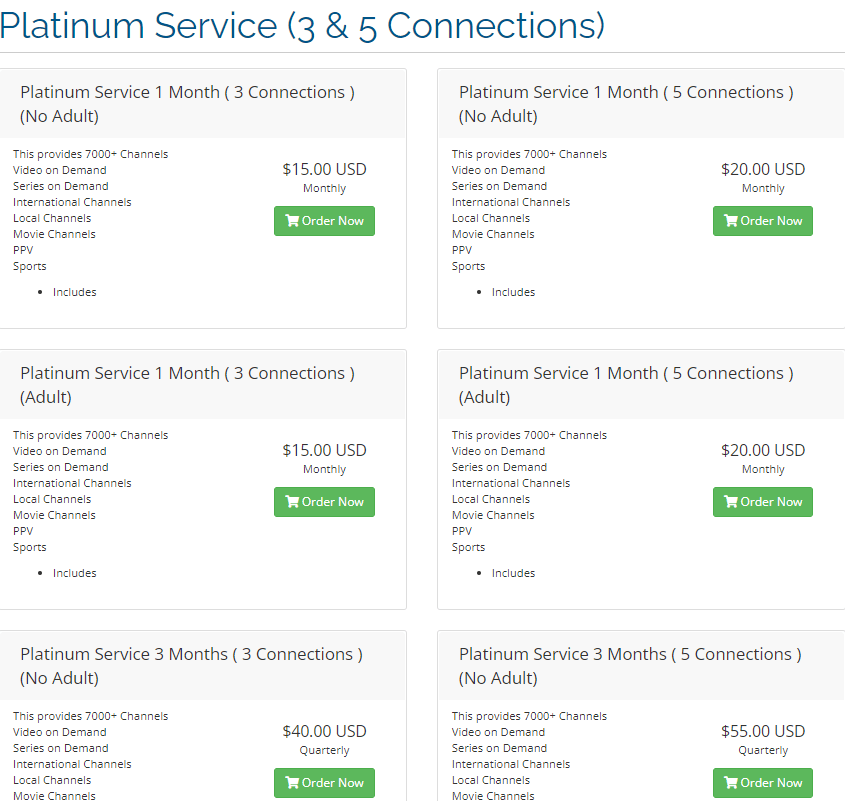Click Includes bullet in first 3 Connections card
The image size is (845, 801).
[74, 292]
